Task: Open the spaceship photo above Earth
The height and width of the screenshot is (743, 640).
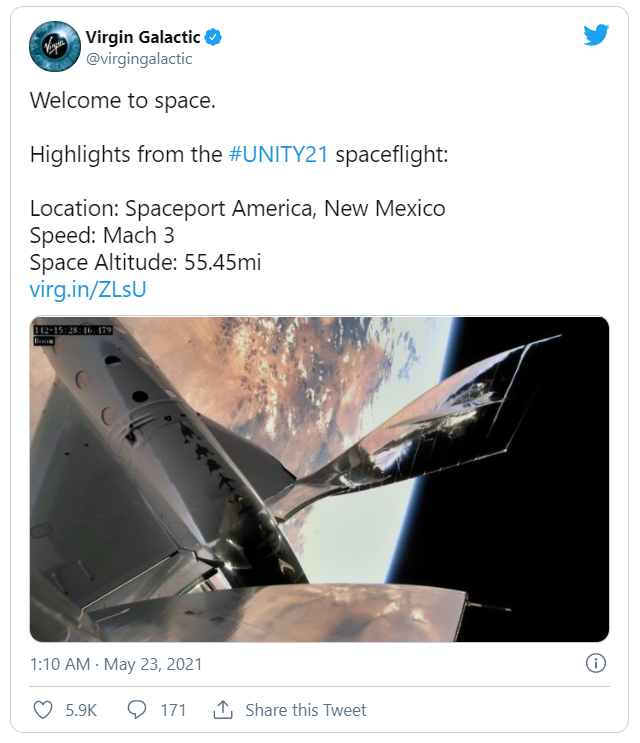Action: (x=320, y=480)
